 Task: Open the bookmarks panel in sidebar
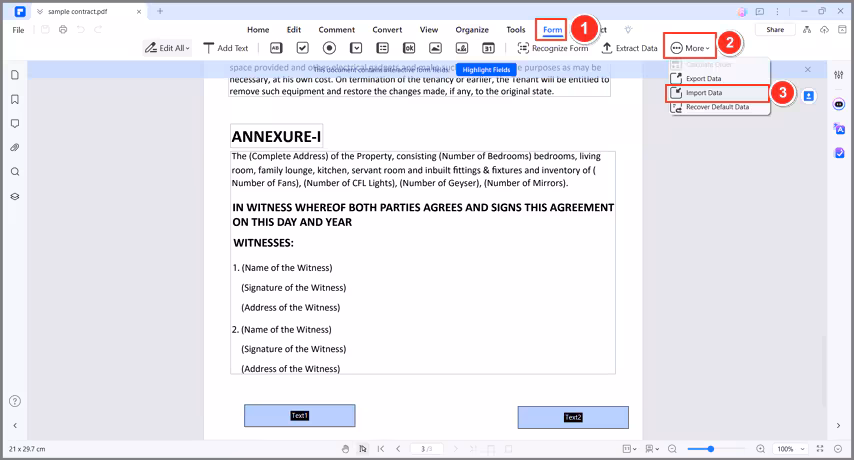15,99
